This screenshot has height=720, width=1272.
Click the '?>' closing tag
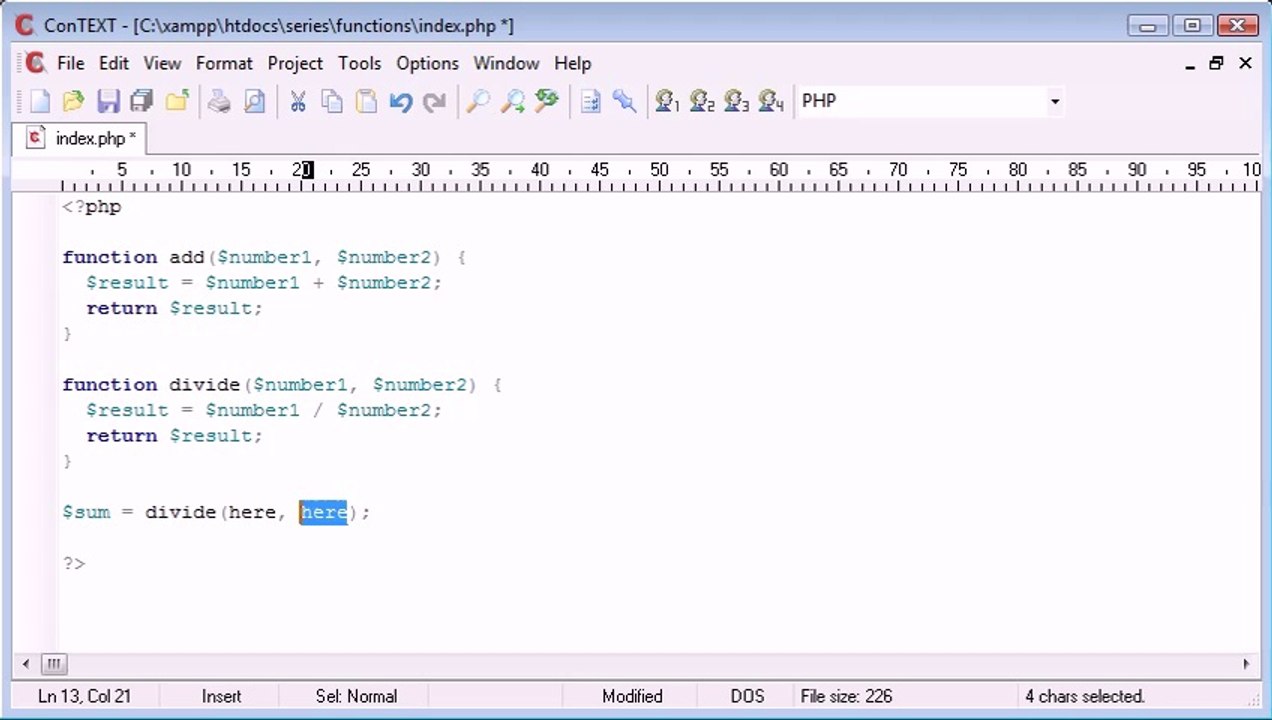(74, 564)
